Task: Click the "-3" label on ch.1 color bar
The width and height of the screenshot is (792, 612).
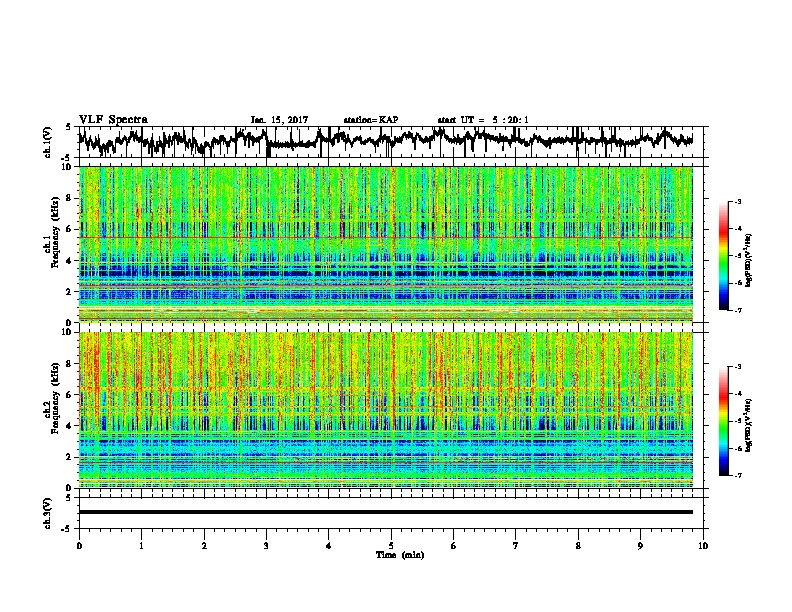Action: (x=737, y=202)
